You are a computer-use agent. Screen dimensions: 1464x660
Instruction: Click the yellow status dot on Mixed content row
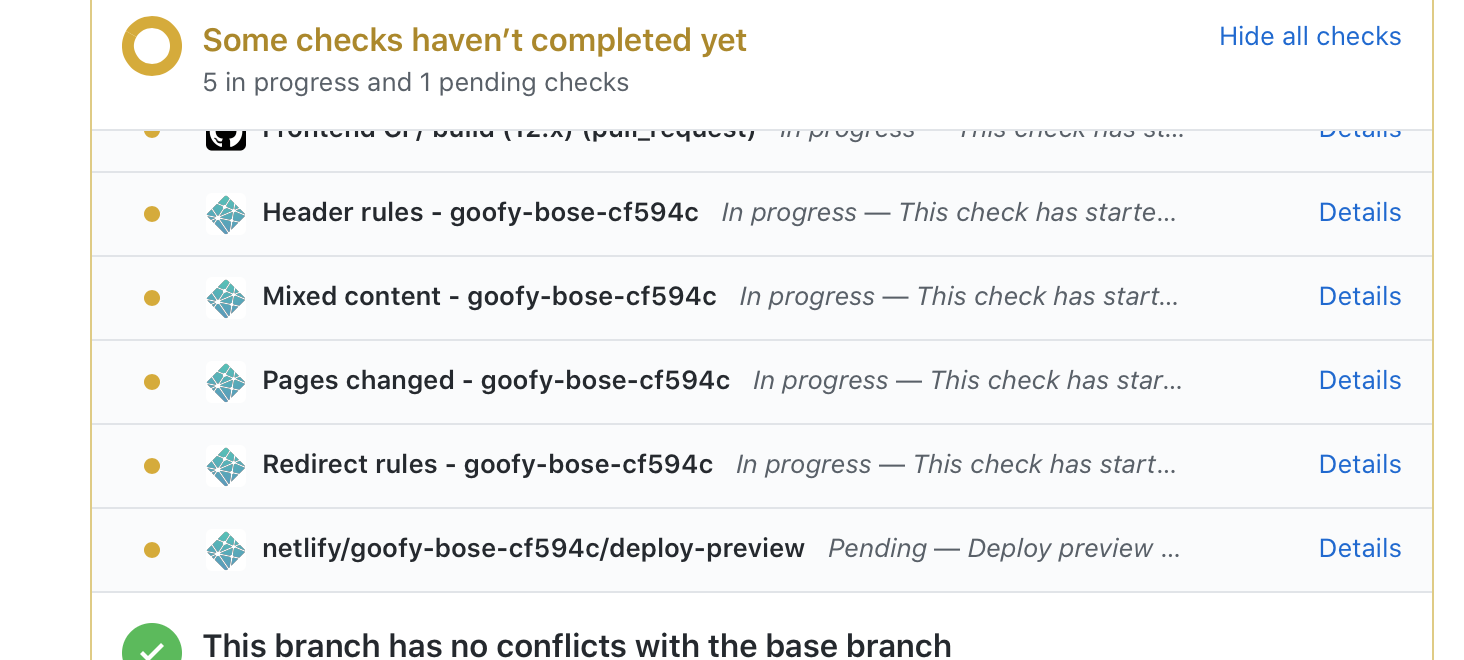coord(152,297)
